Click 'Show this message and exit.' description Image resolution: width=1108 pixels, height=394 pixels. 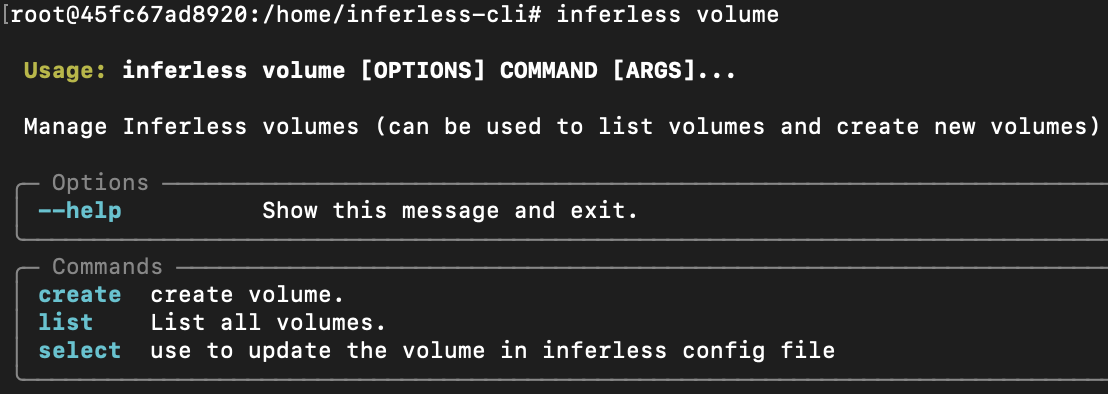pyautogui.click(x=450, y=210)
